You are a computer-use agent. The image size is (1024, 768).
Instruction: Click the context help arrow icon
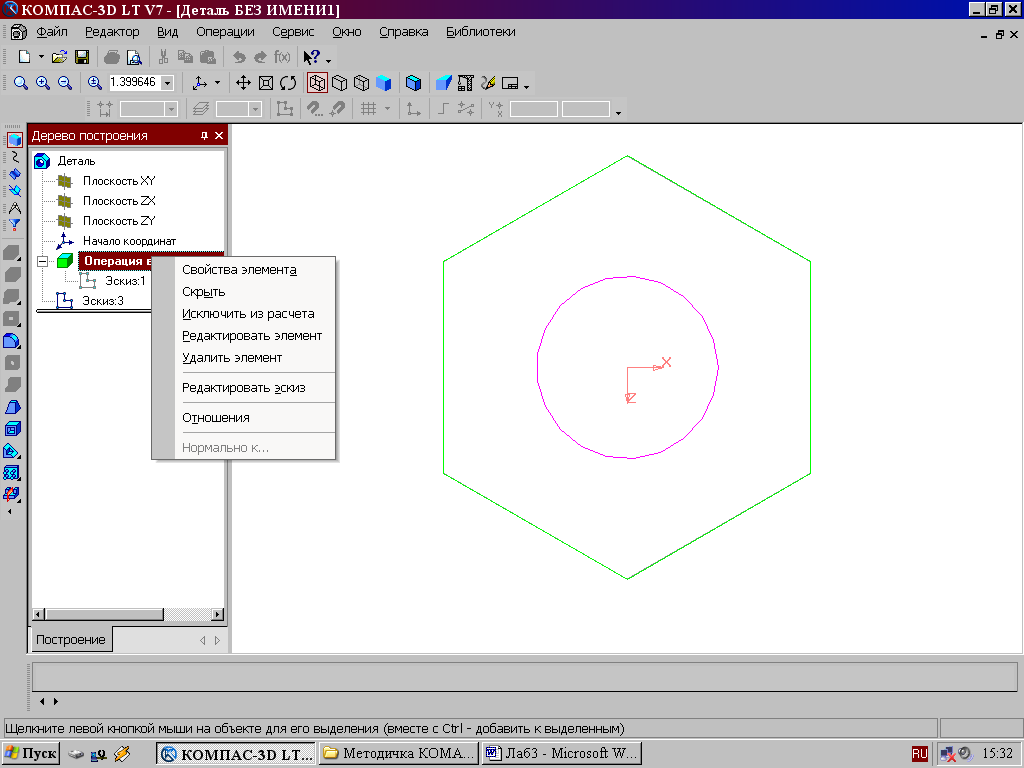pyautogui.click(x=312, y=58)
